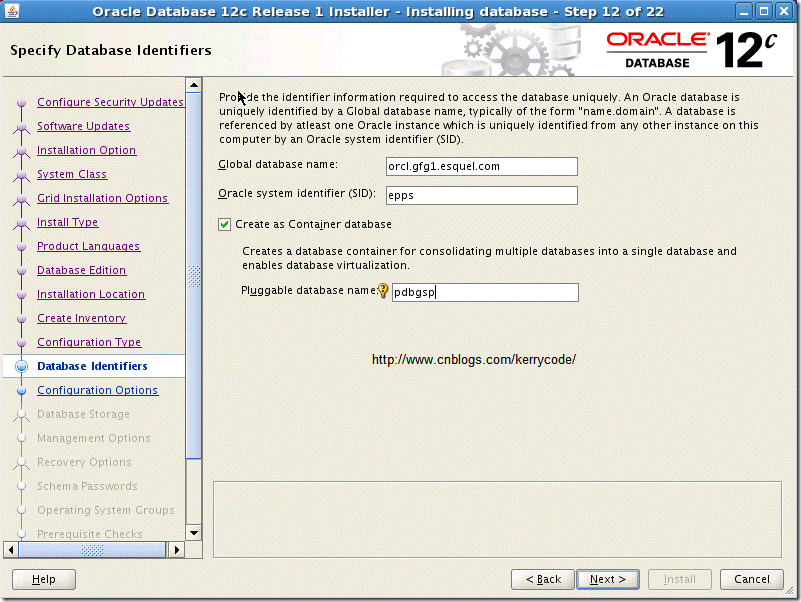The height and width of the screenshot is (602, 801).
Task: Click the step list horizontal scrollbar thumb
Action: [x=92, y=550]
